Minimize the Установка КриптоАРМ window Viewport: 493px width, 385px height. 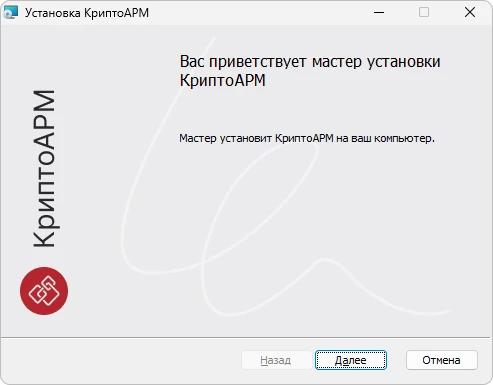click(x=379, y=12)
